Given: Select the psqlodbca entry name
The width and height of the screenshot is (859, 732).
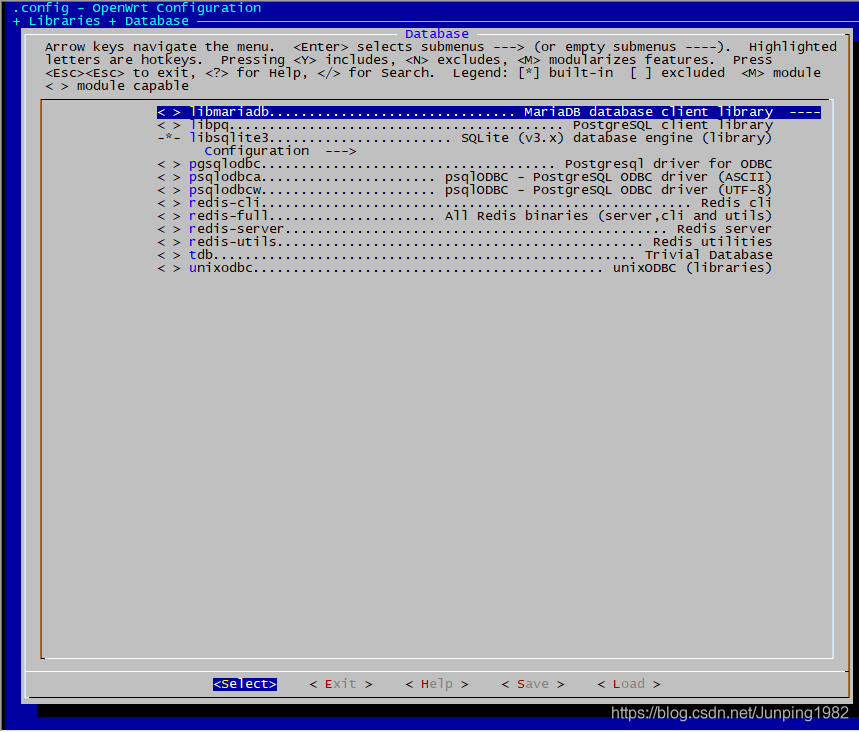Looking at the screenshot, I should 225,178.
